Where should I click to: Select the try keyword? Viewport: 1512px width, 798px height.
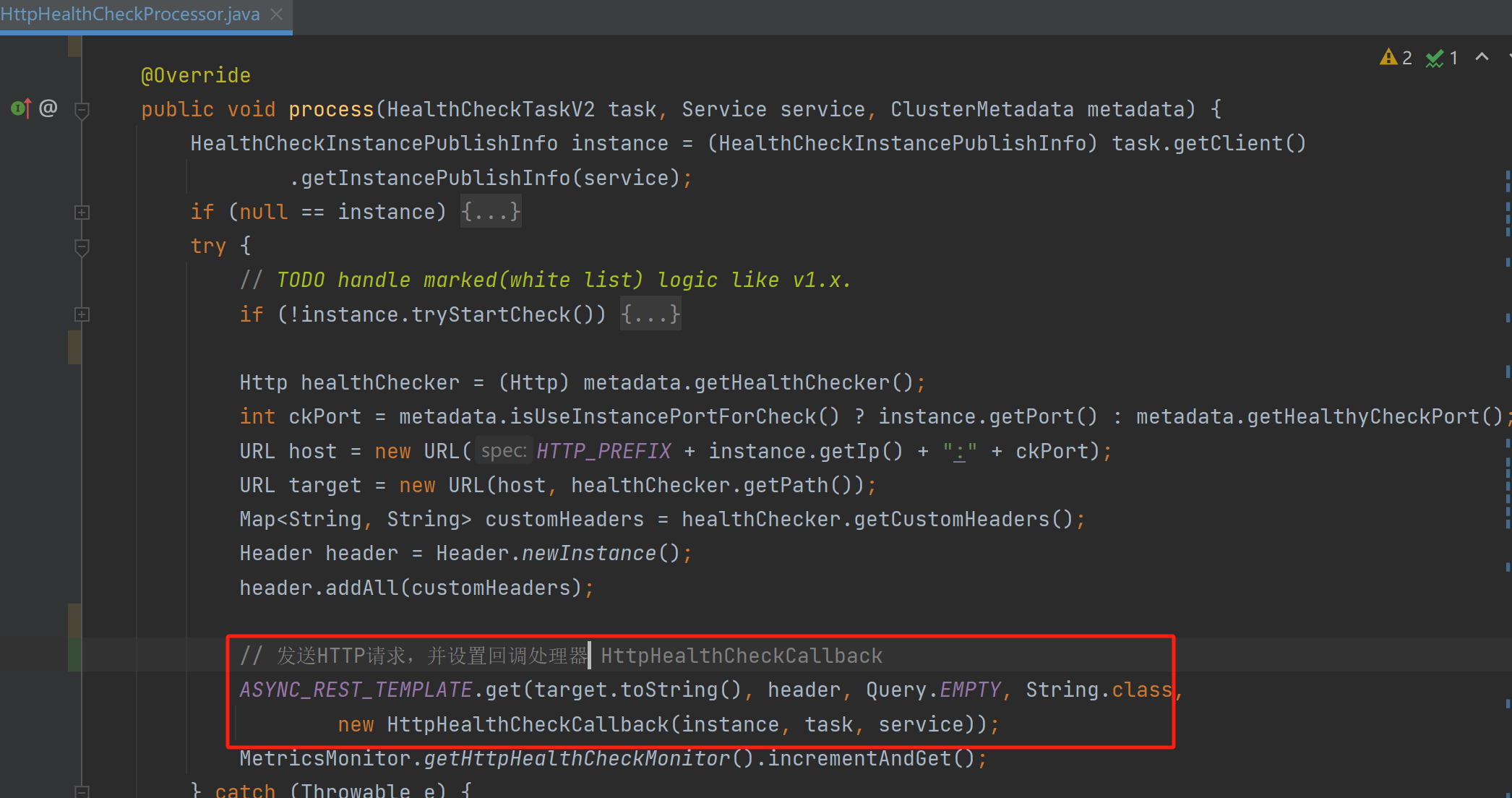click(208, 246)
